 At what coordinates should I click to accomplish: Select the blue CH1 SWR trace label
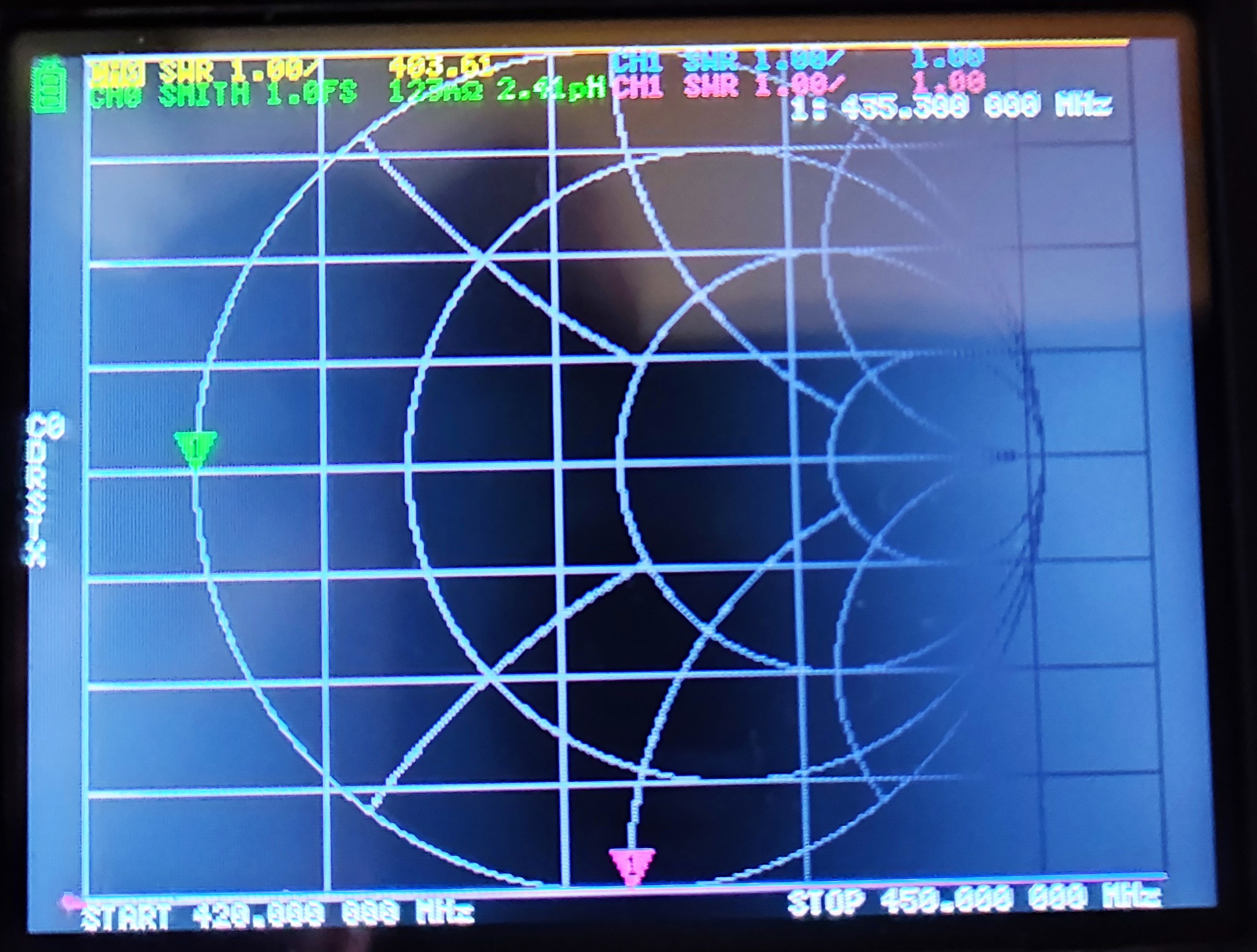(727, 60)
